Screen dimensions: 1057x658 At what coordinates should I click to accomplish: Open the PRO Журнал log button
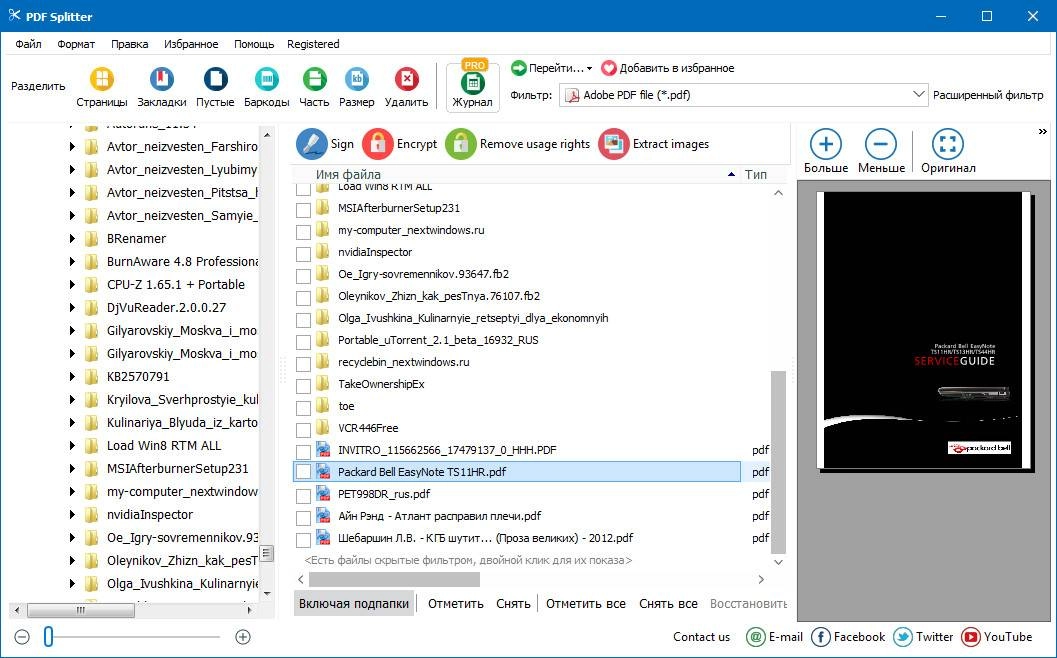(x=473, y=86)
